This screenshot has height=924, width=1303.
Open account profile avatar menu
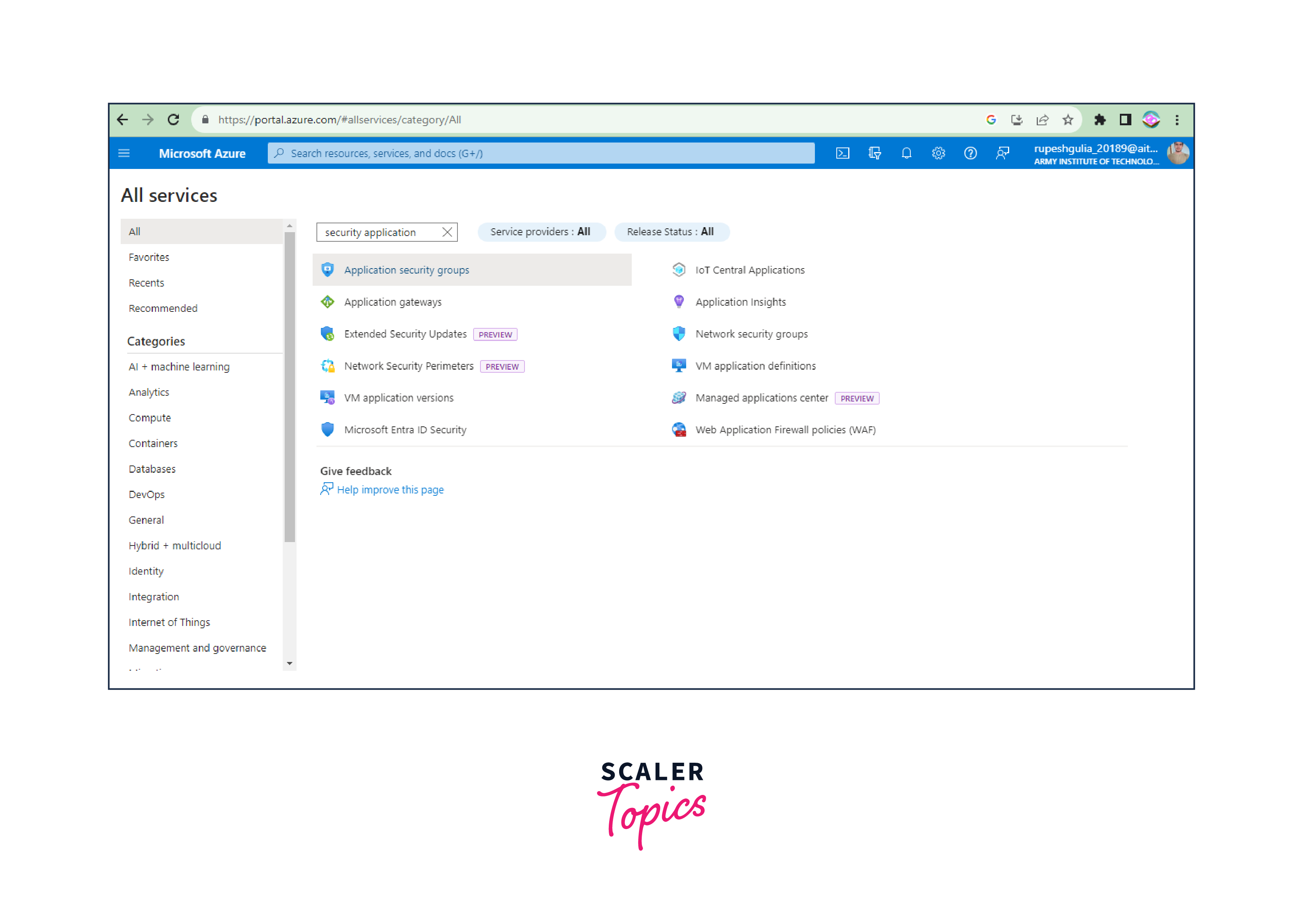pyautogui.click(x=1177, y=153)
